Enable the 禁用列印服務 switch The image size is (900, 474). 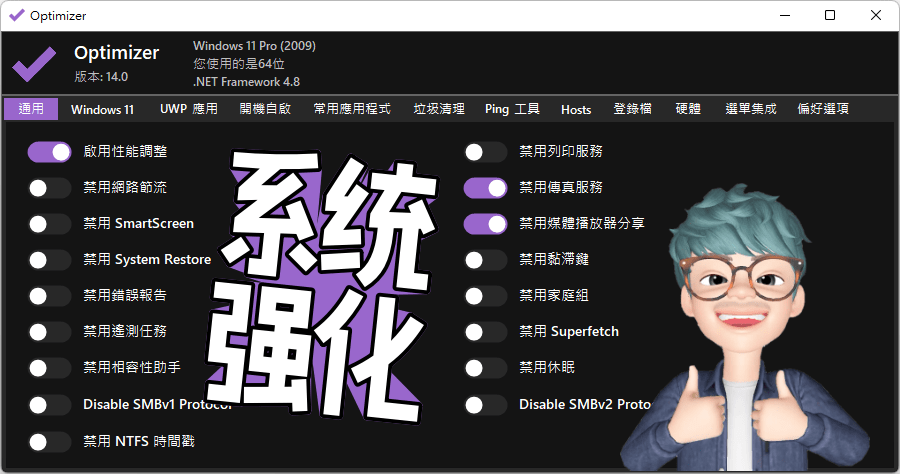[485, 151]
